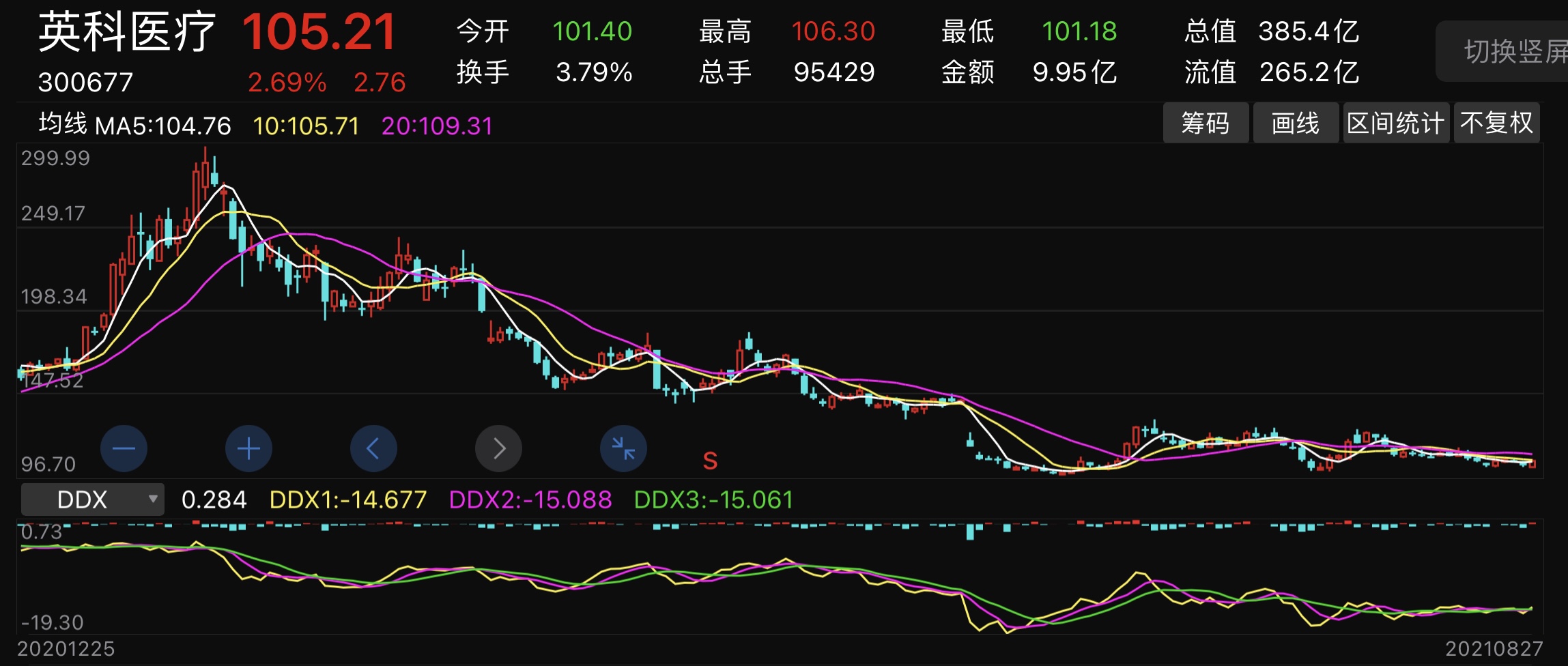This screenshot has width=1568, height=666.
Task: Select the 画线 draw line button
Action: click(1296, 124)
